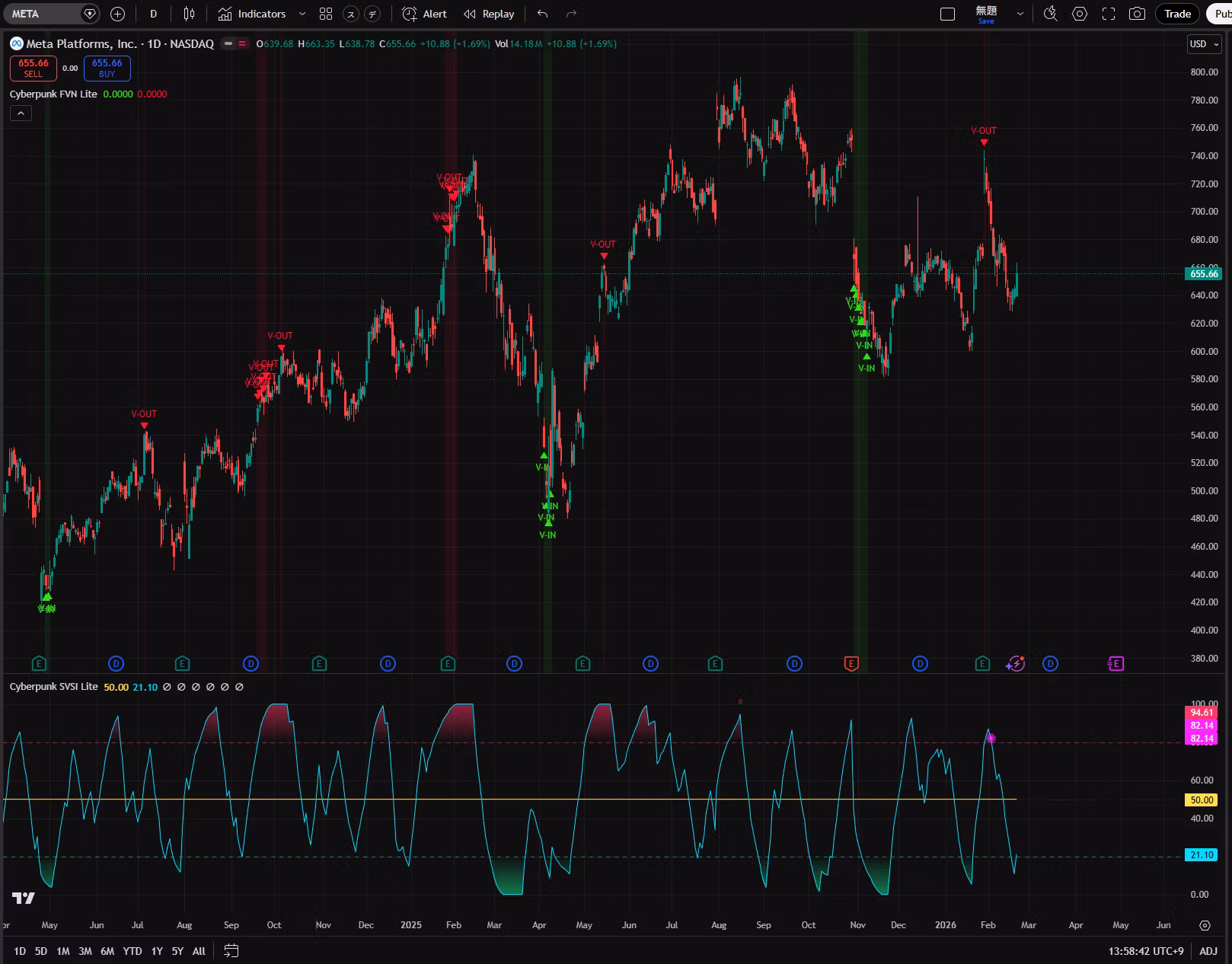Open the Indicators dialog

point(252,14)
